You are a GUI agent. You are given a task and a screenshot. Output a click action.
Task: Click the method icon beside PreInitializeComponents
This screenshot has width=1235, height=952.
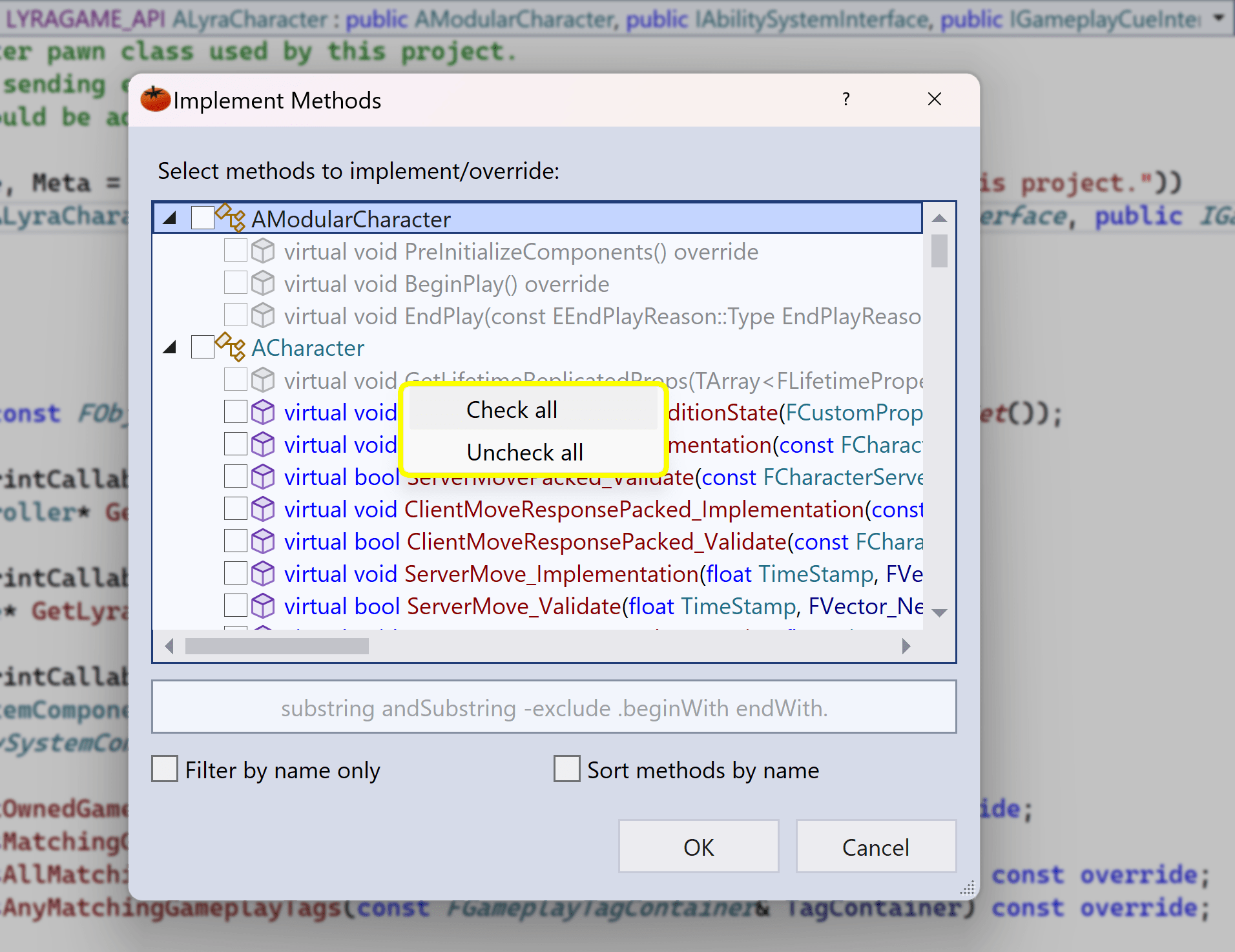(x=263, y=251)
